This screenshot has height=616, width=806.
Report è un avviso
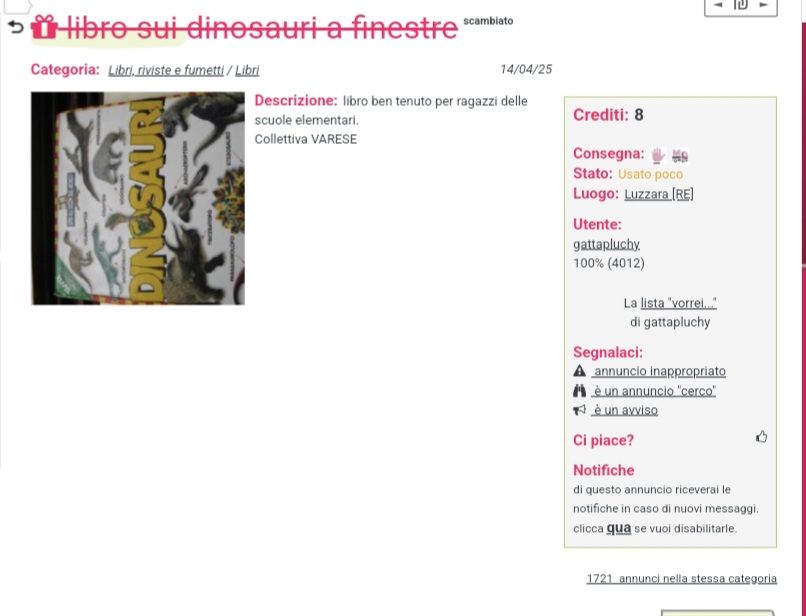coord(625,410)
